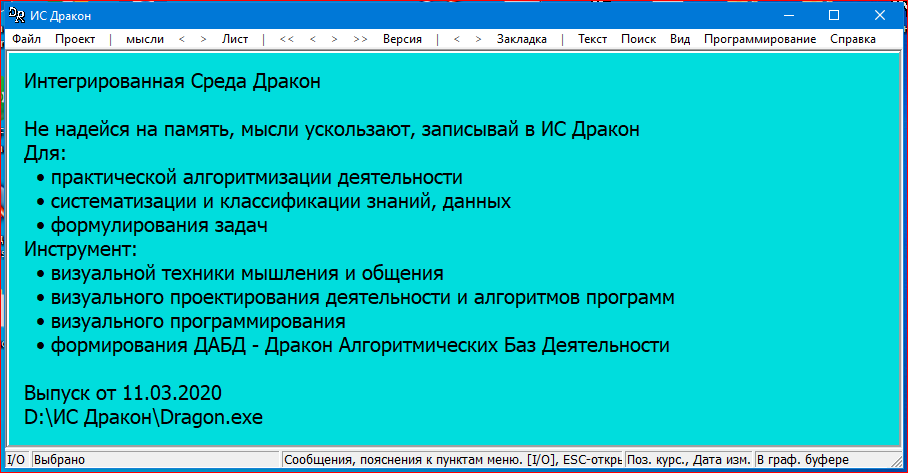This screenshot has width=908, height=473.
Task: Maximize the ИС Дракон window
Action: coord(833,15)
